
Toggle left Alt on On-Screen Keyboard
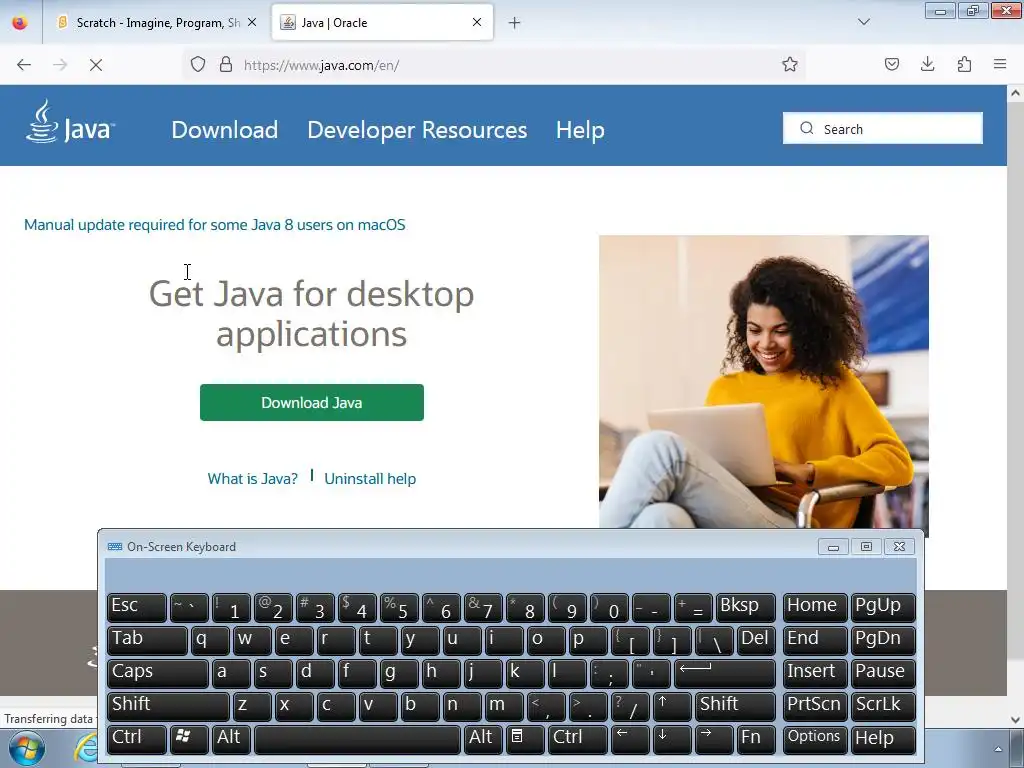click(x=231, y=739)
